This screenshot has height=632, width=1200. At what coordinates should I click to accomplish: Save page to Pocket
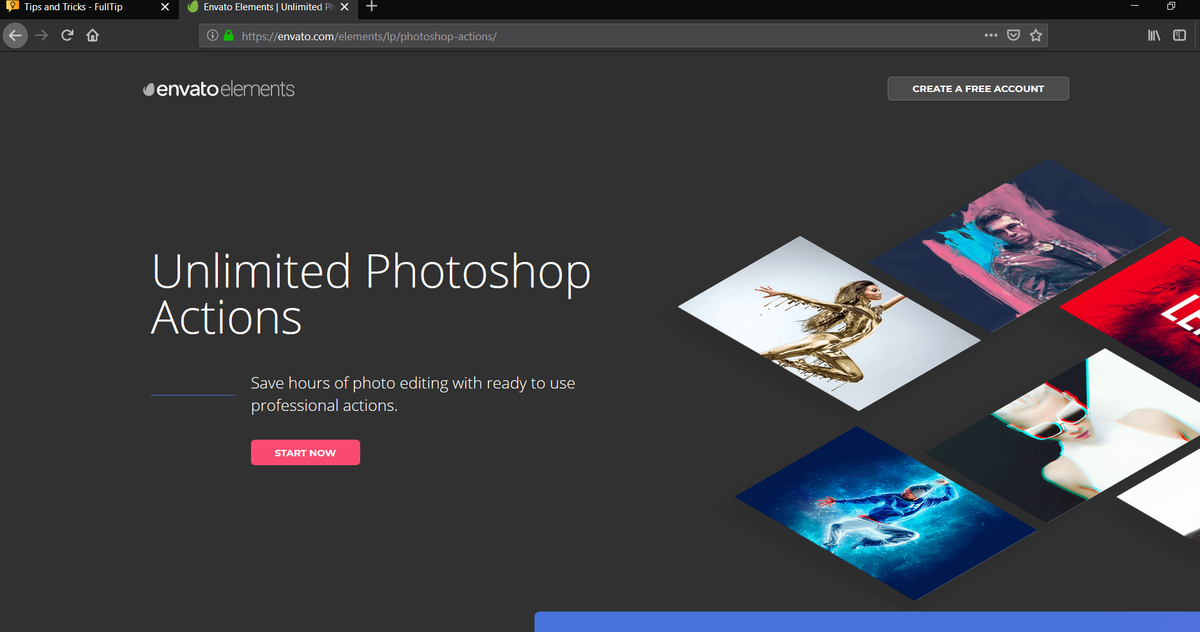coord(1013,36)
